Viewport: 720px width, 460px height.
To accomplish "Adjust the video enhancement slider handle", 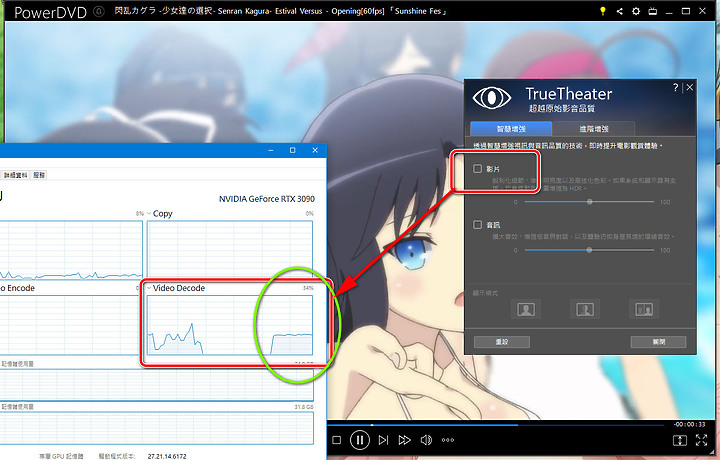I will tap(590, 202).
